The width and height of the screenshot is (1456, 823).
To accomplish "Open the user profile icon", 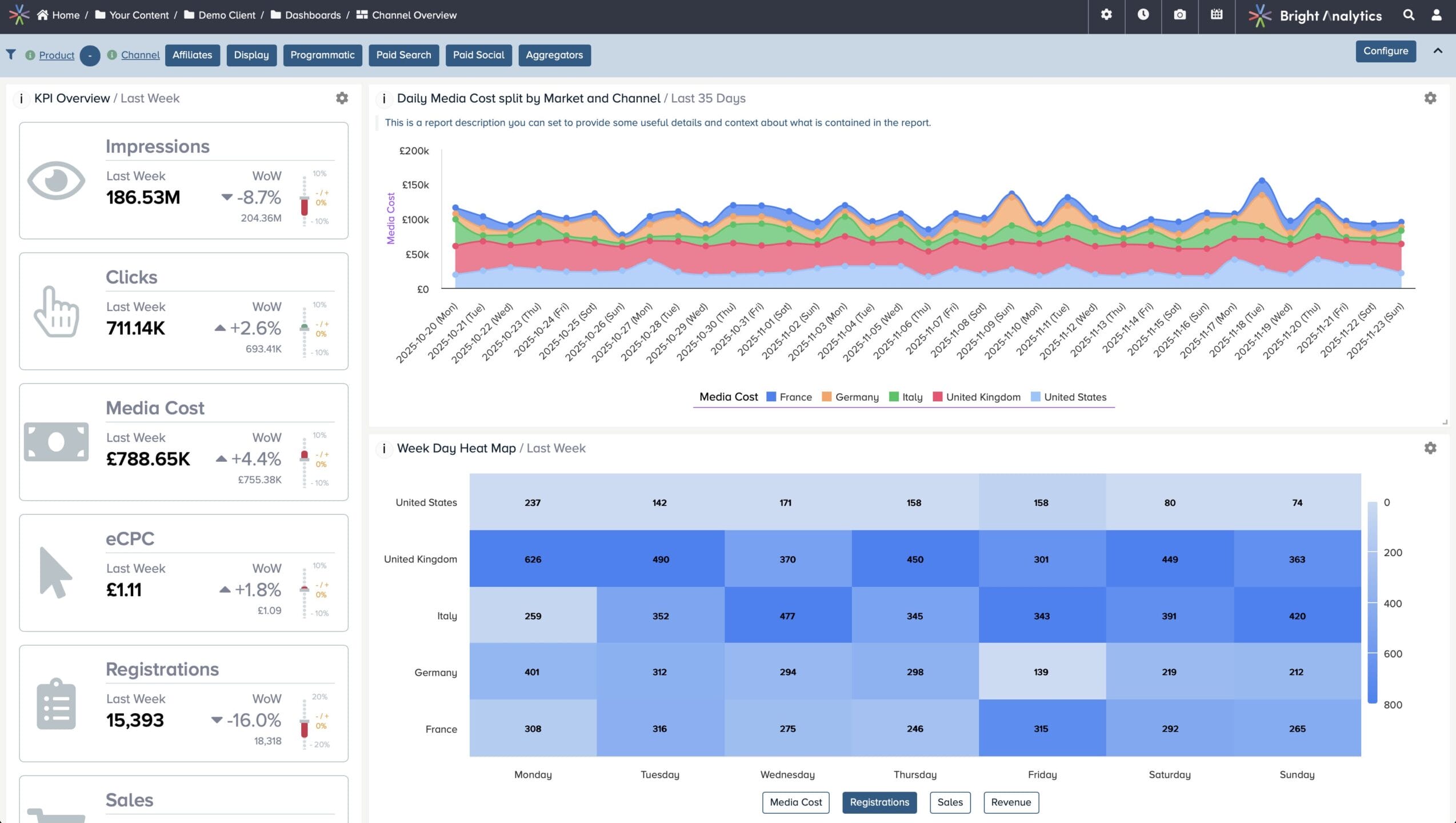I will tap(1436, 15).
